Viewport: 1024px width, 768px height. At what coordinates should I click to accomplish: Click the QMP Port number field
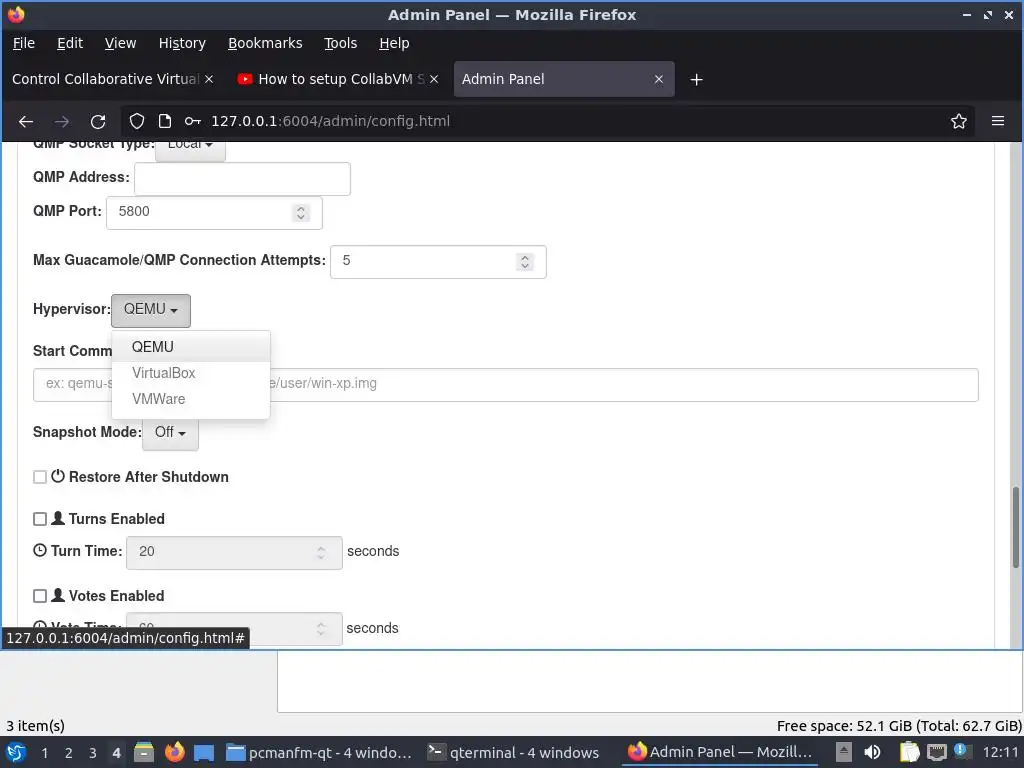(x=214, y=213)
